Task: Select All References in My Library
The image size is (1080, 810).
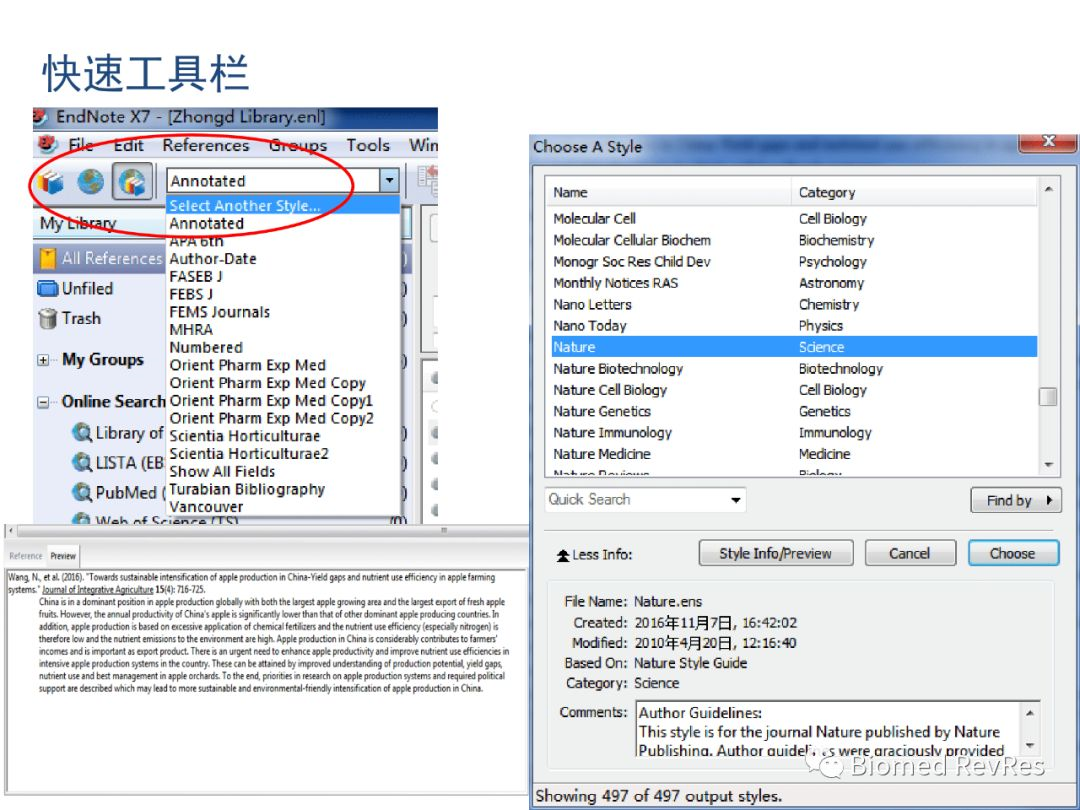Action: 99,258
